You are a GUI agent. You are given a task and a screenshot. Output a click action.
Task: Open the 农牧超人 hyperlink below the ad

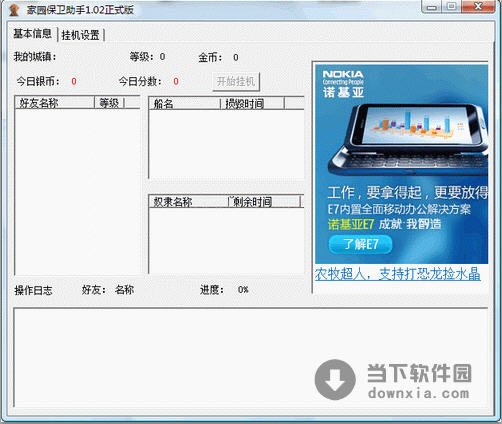point(397,274)
